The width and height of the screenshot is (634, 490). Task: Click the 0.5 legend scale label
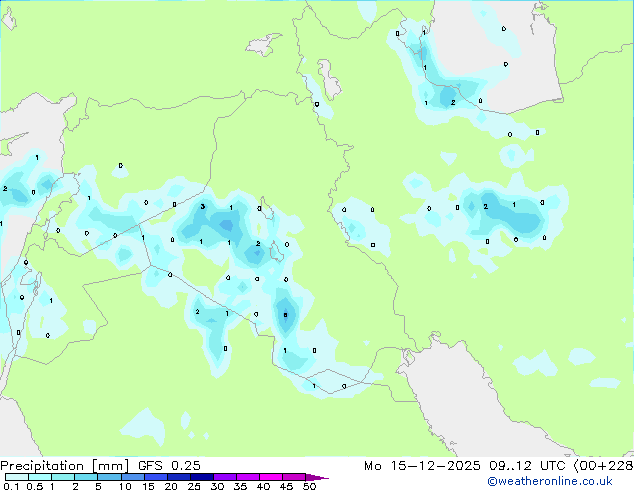tap(35, 486)
